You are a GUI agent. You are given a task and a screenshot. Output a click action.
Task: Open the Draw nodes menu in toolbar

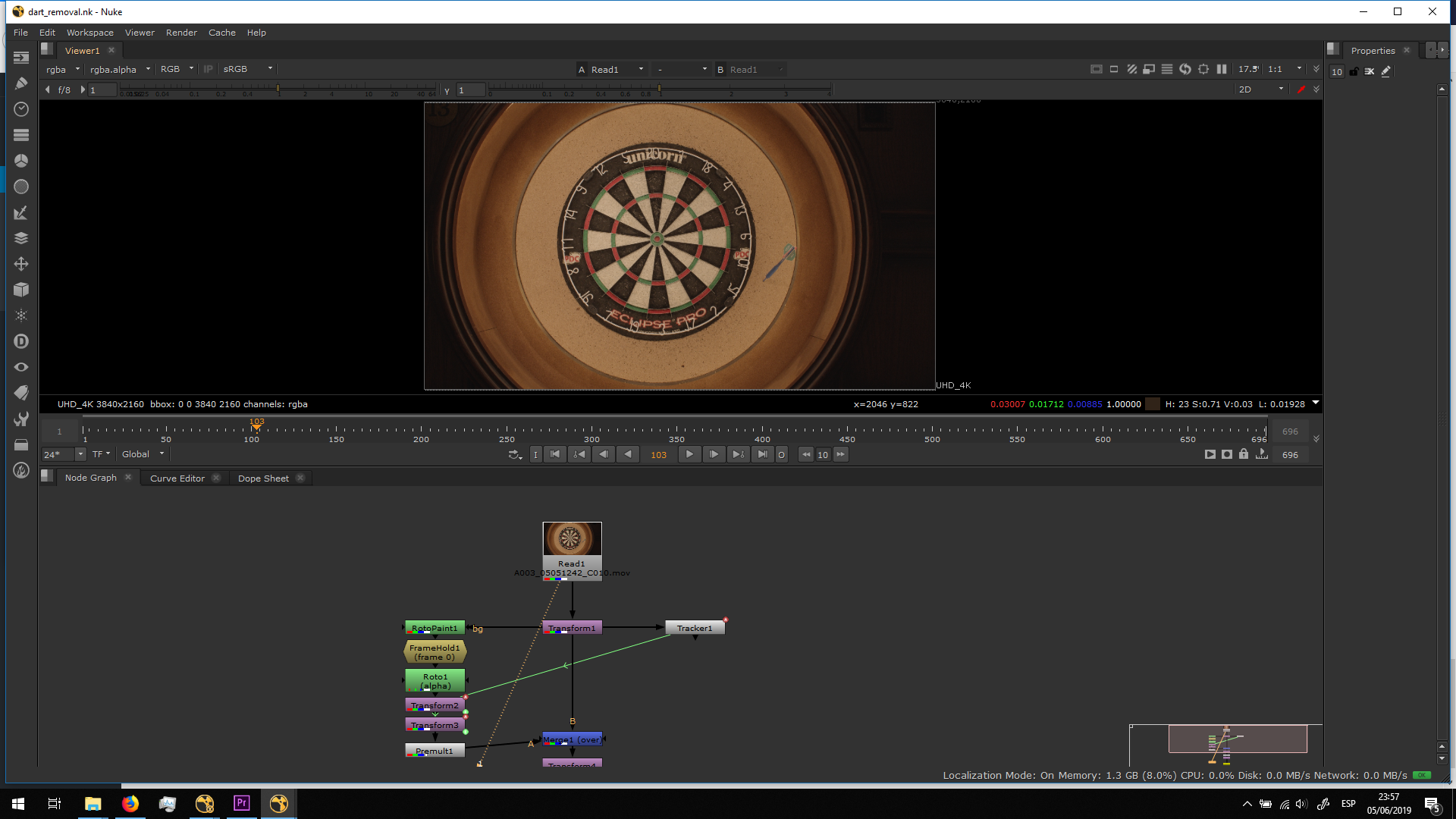21,83
